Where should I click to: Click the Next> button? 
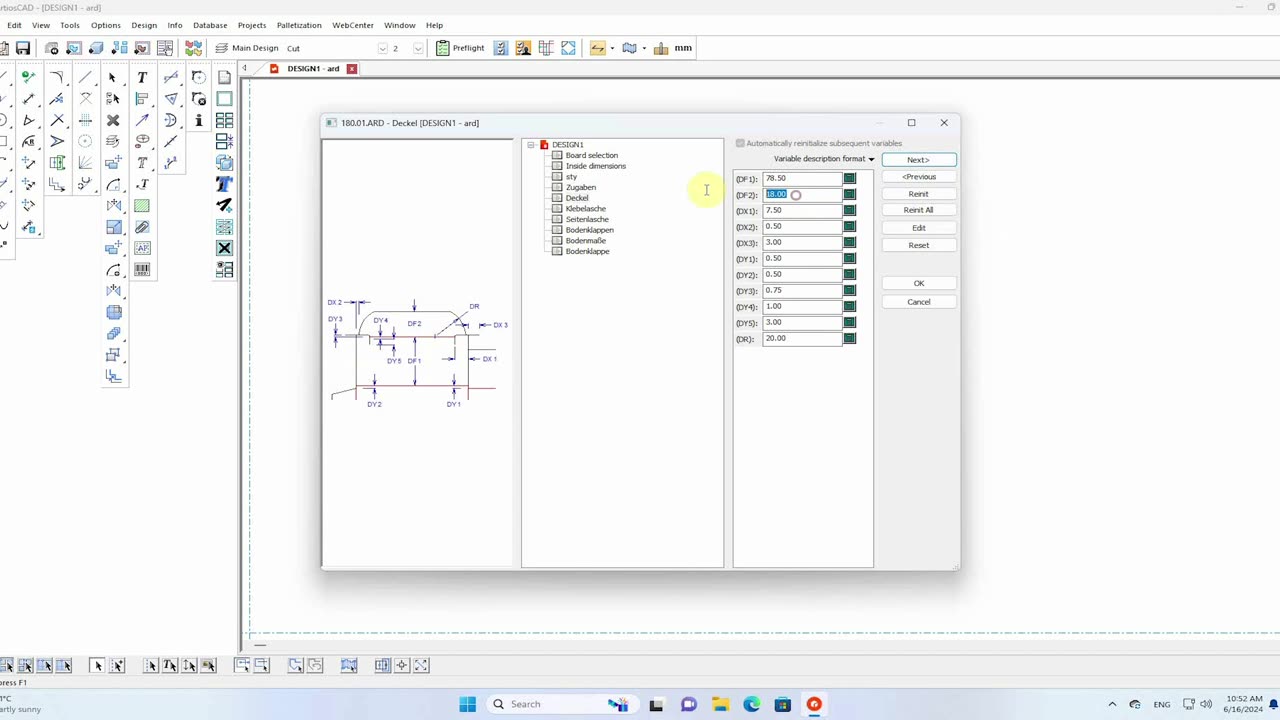click(918, 160)
